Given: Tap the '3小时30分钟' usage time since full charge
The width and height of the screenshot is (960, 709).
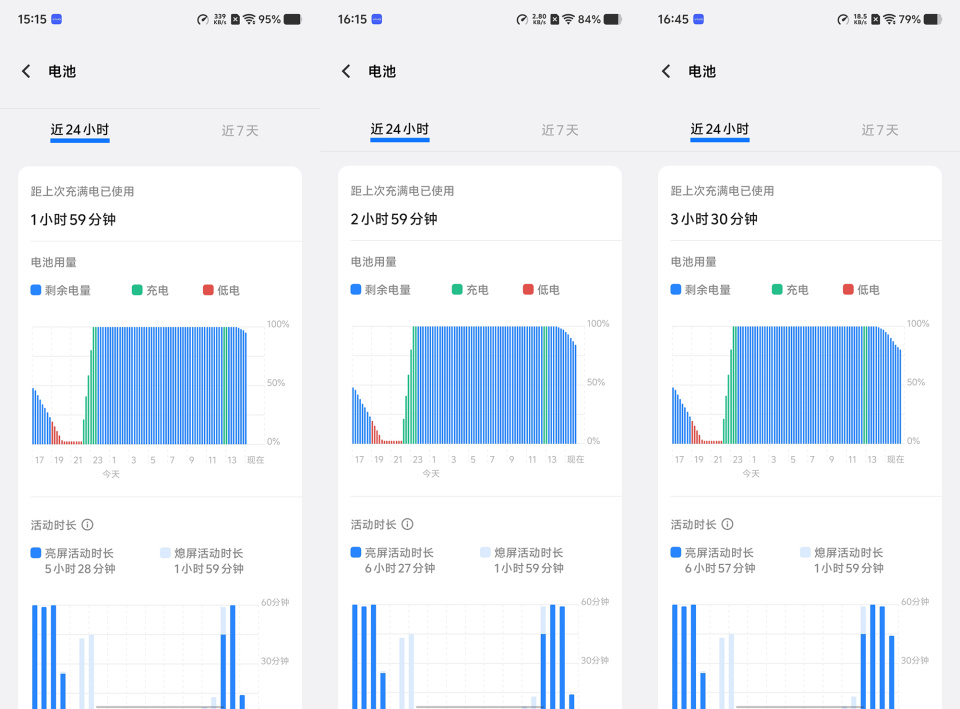Looking at the screenshot, I should (714, 219).
